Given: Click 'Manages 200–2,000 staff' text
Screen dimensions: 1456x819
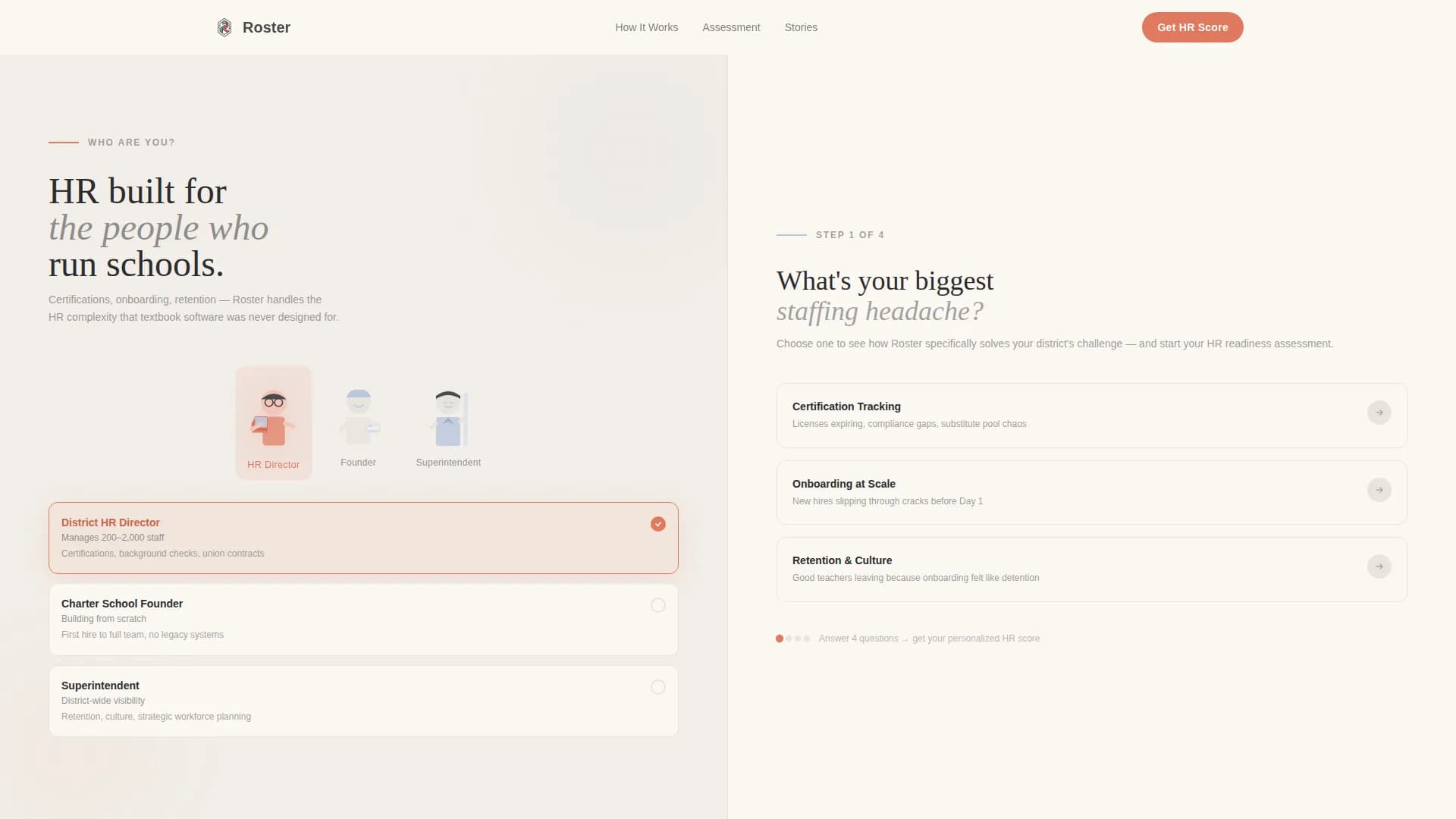Looking at the screenshot, I should point(113,538).
